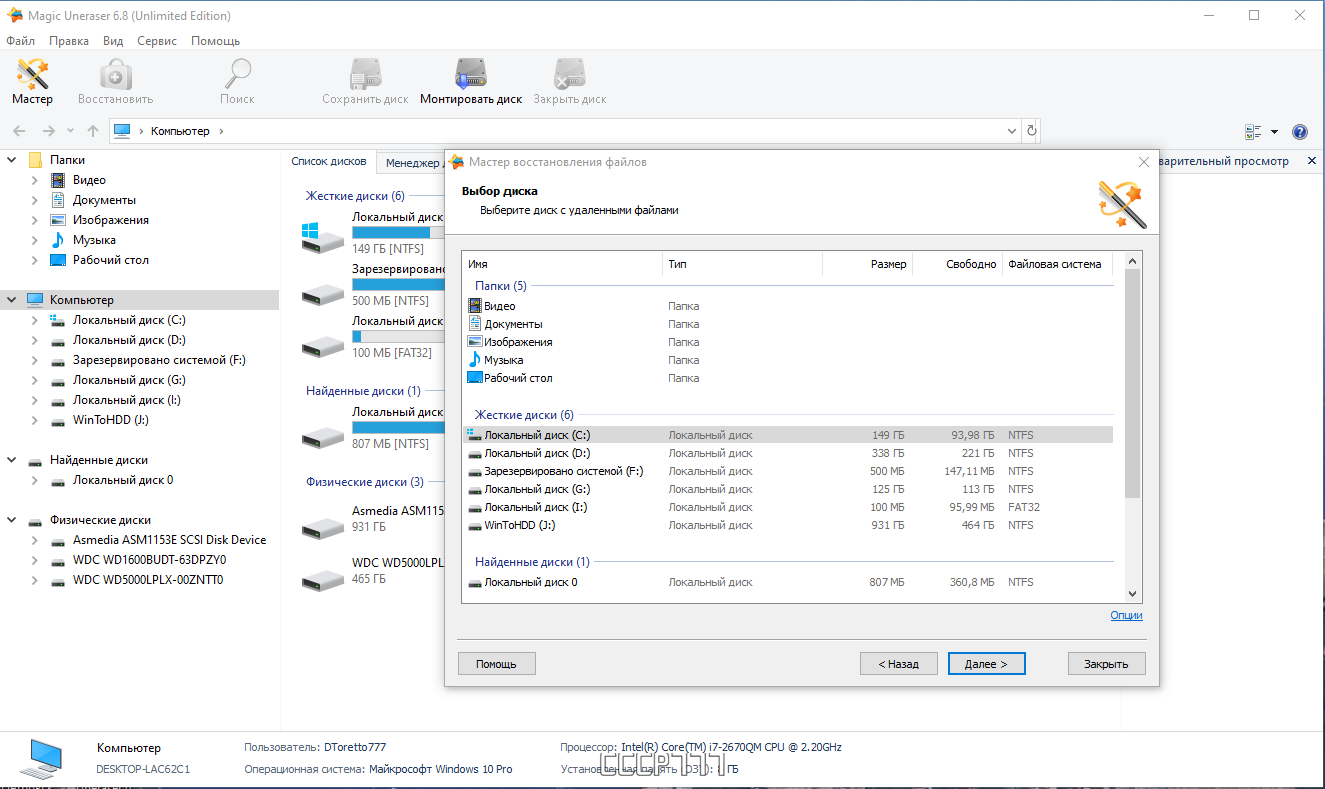Screen dimensions: 1325x789
Task: Select WinToHDD (J:) in wizard list
Action: pos(788,525)
